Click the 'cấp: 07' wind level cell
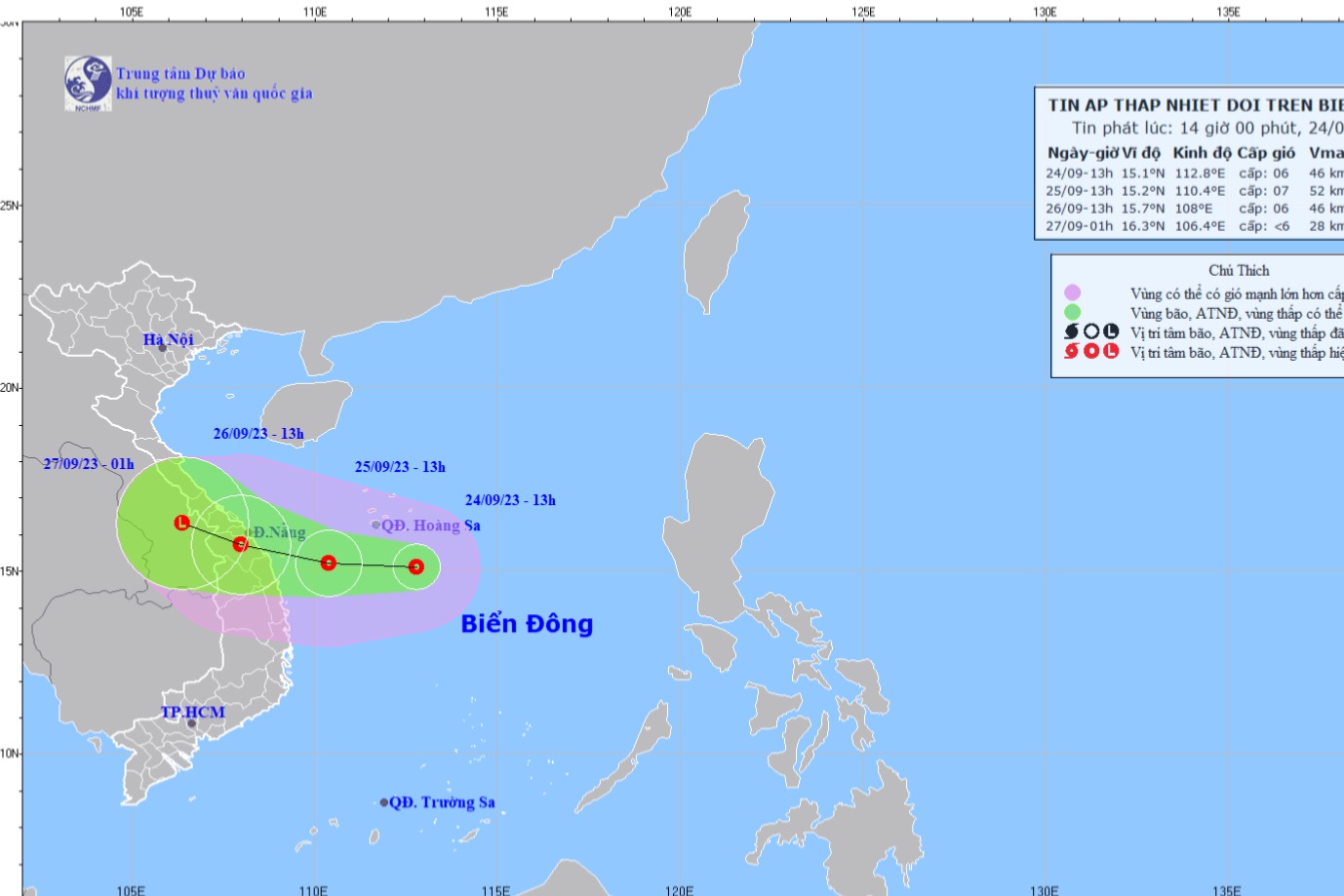This screenshot has height=896, width=1344. [1264, 191]
